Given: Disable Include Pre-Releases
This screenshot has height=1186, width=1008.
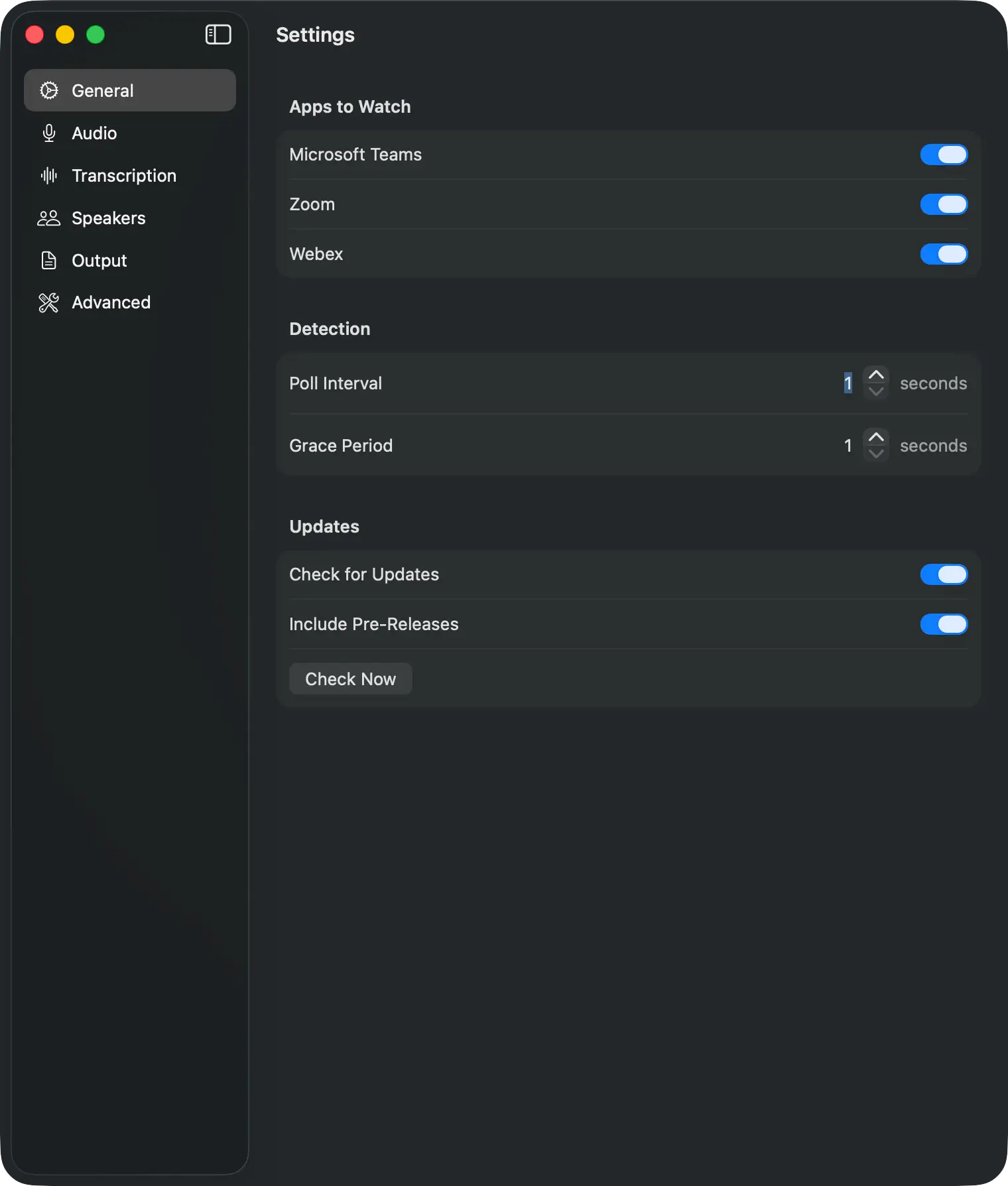Looking at the screenshot, I should point(944,624).
